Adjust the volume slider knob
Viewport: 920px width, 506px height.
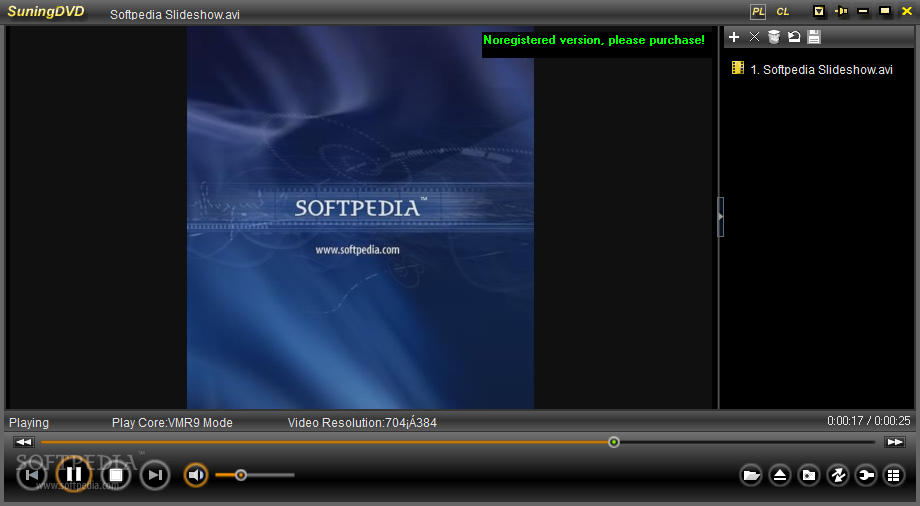pos(241,475)
